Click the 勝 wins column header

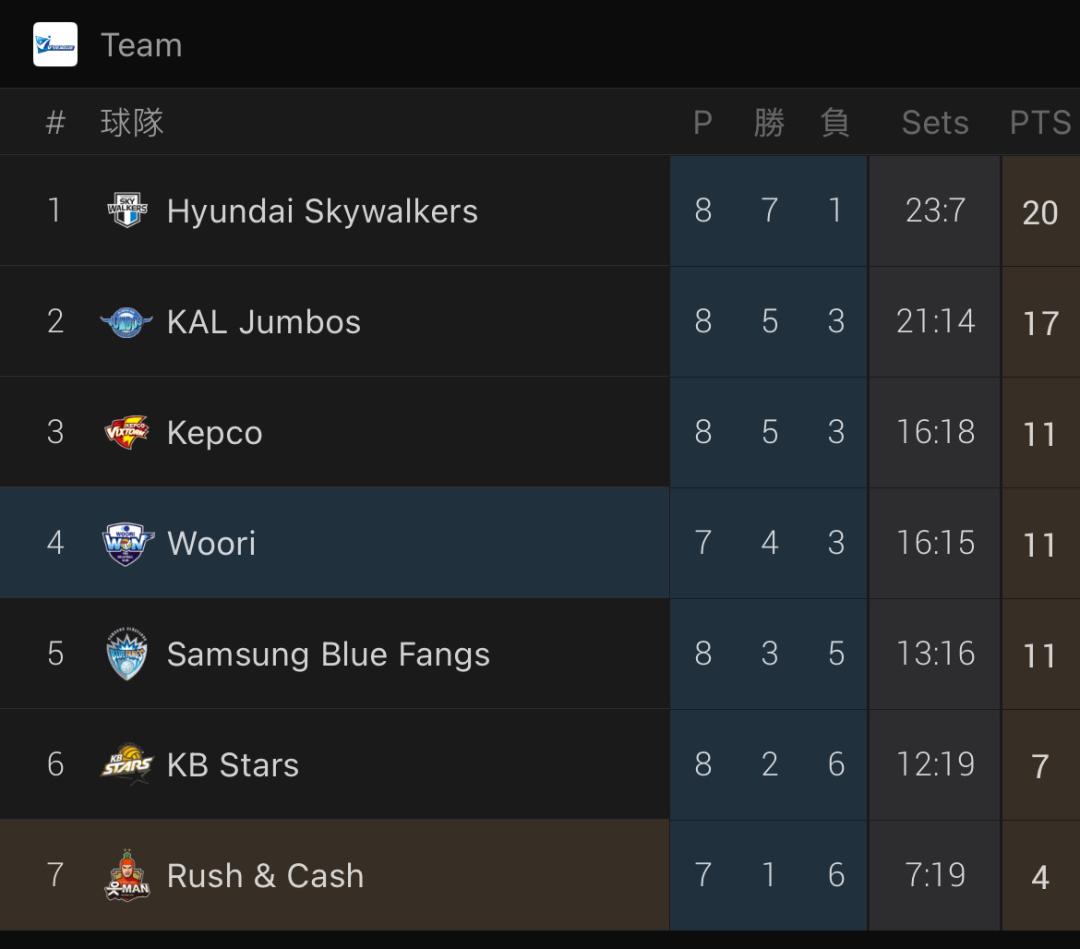click(769, 123)
